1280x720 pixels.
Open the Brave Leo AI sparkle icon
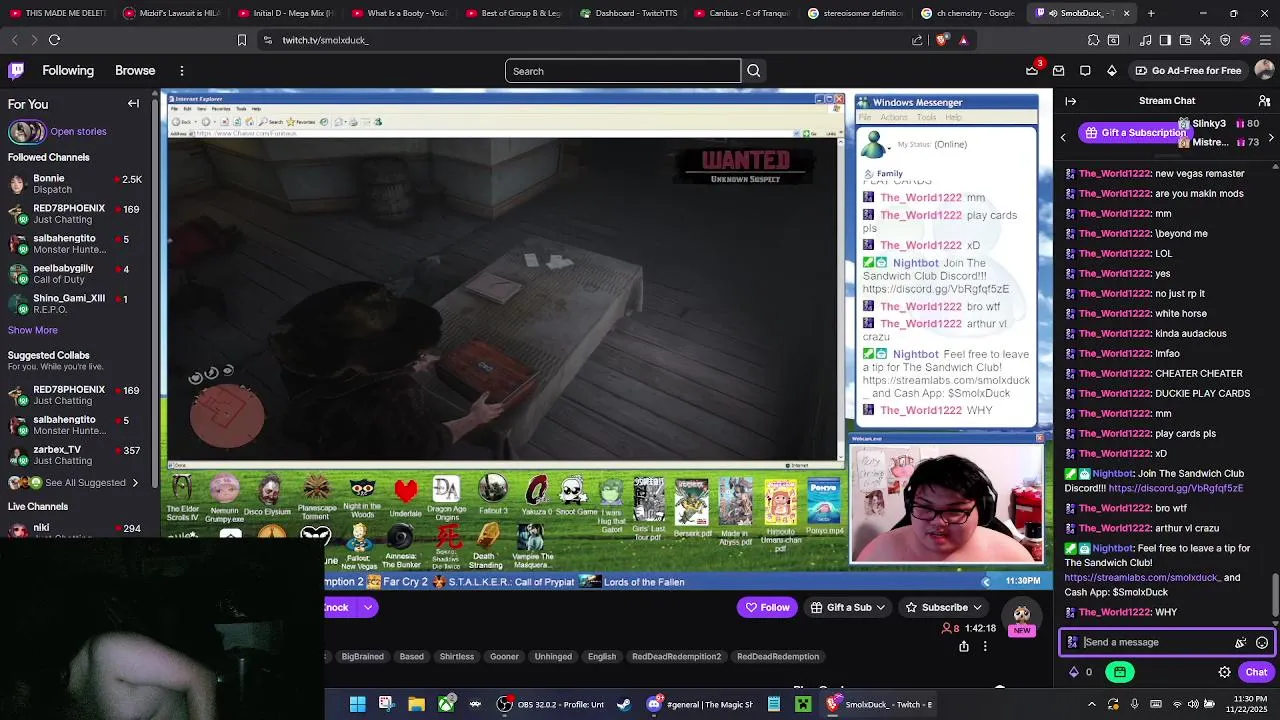[x=1206, y=40]
